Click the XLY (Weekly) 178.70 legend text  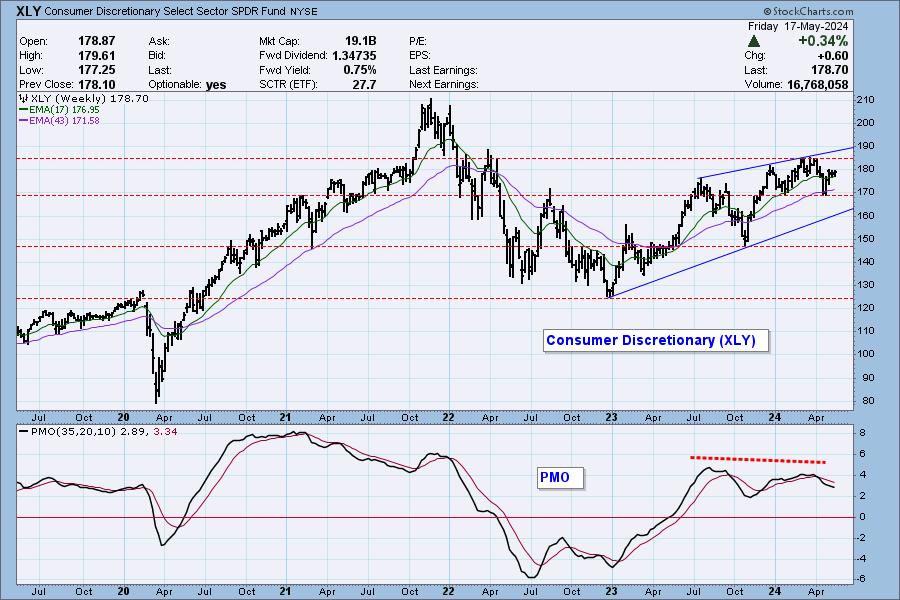click(90, 99)
